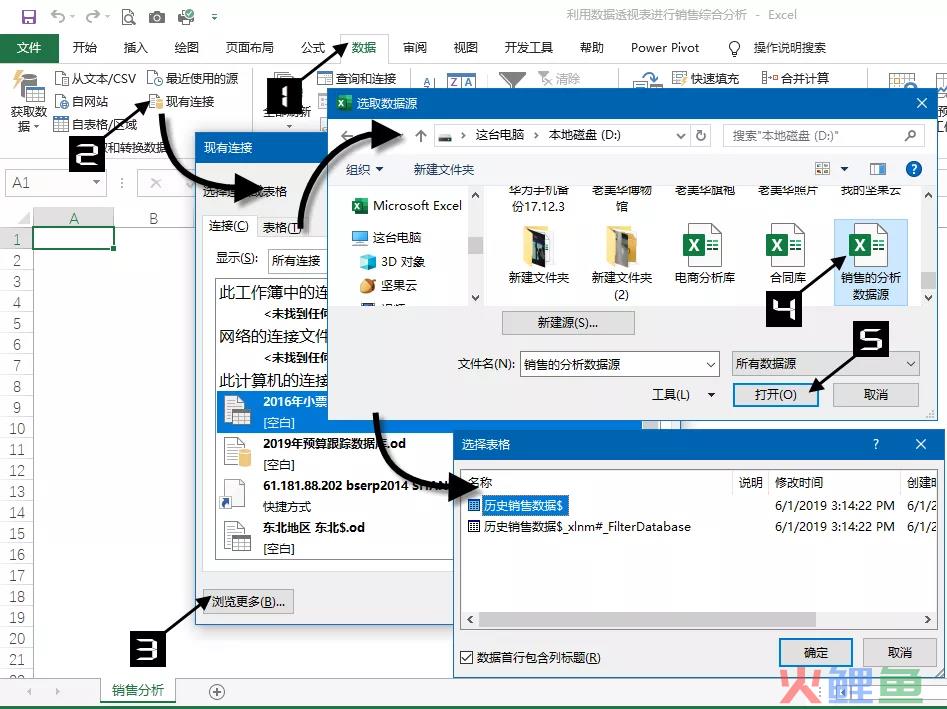Save the workbook with the floppy icon
This screenshot has width=947, height=709.
click(x=28, y=16)
